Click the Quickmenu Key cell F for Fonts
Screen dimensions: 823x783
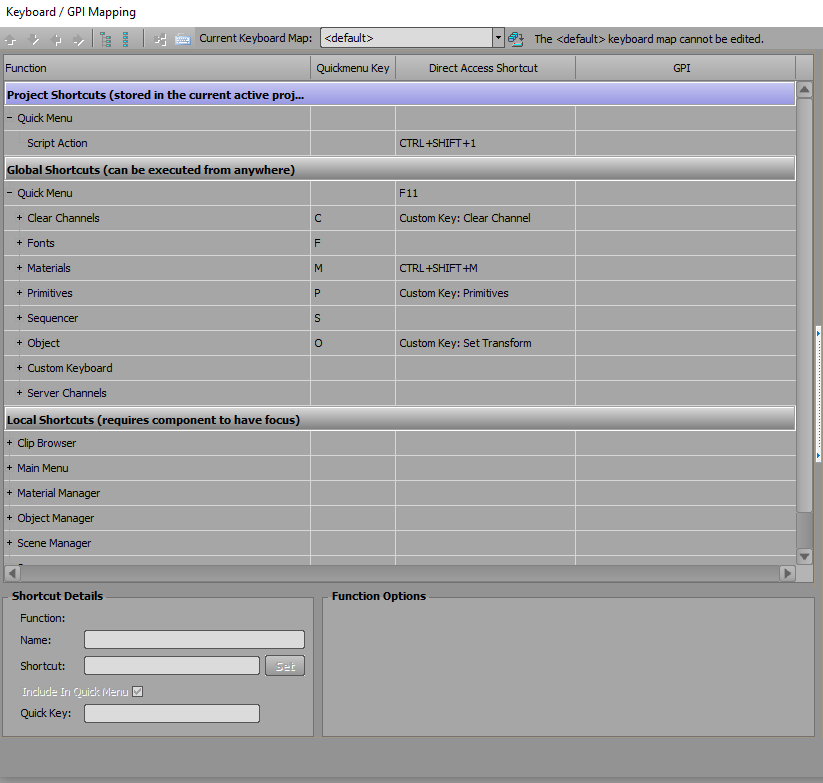(x=353, y=243)
